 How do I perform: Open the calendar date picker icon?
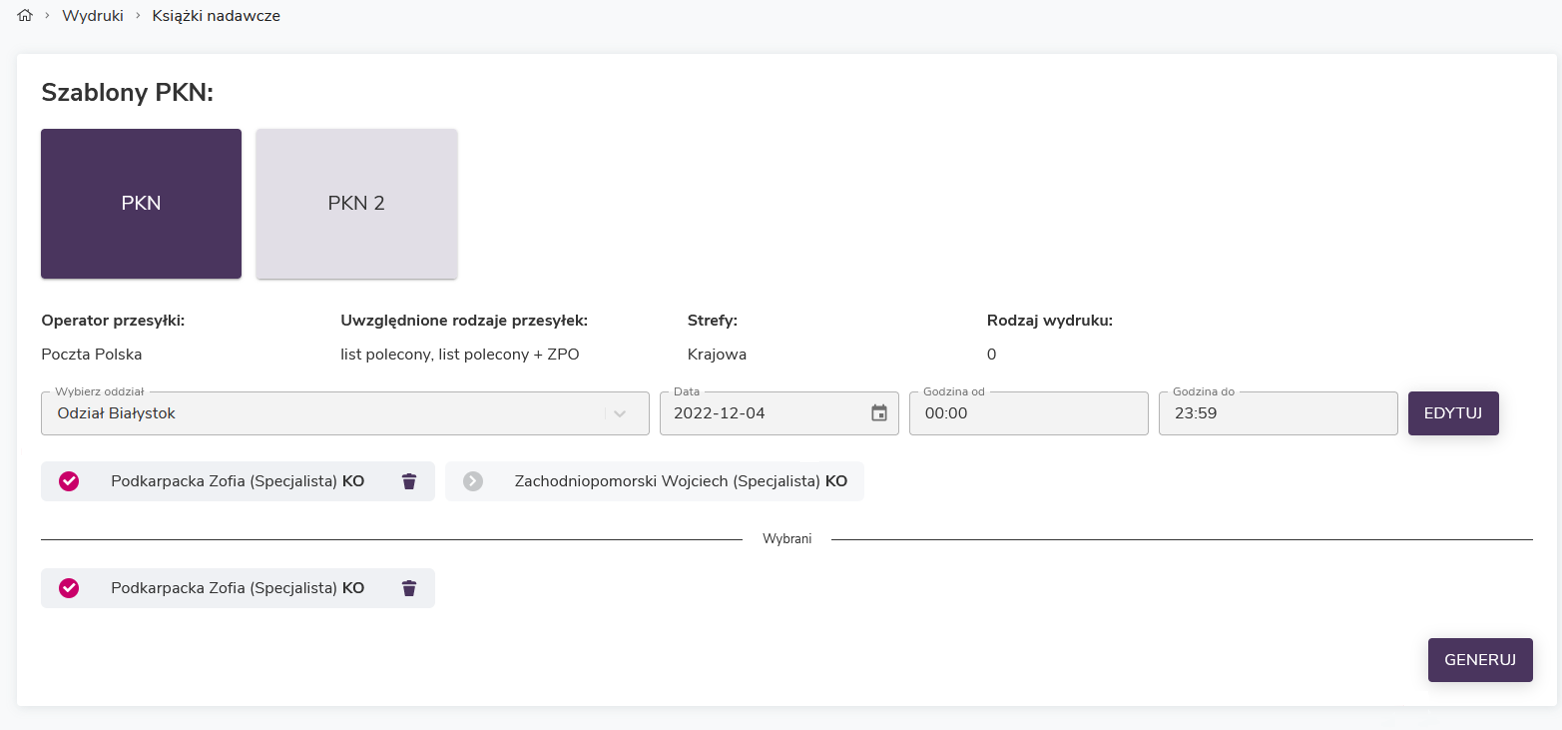pos(879,413)
